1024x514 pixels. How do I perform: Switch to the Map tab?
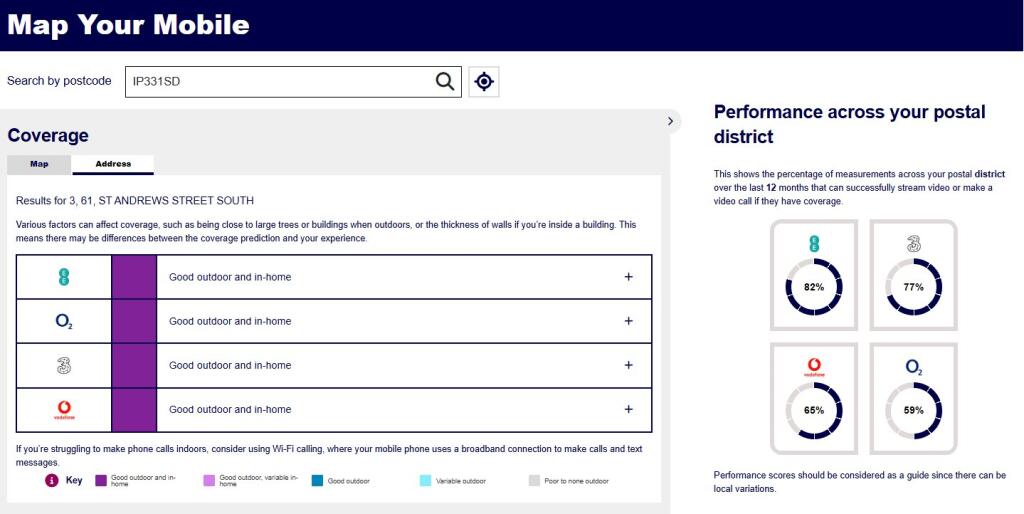(39, 164)
